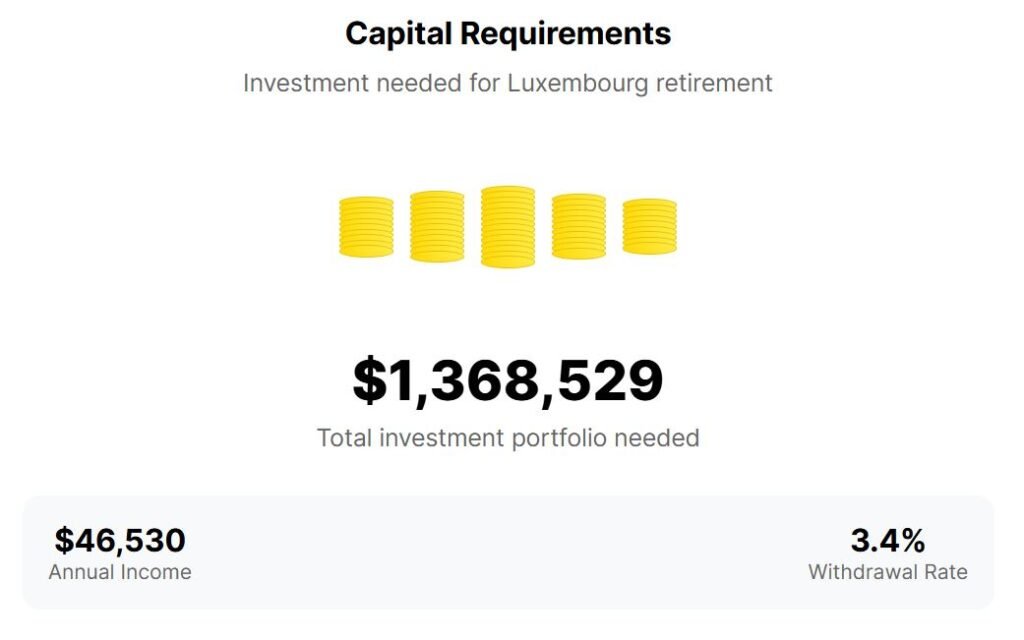
Task: Click the $46,530 income figure
Action: [120, 541]
